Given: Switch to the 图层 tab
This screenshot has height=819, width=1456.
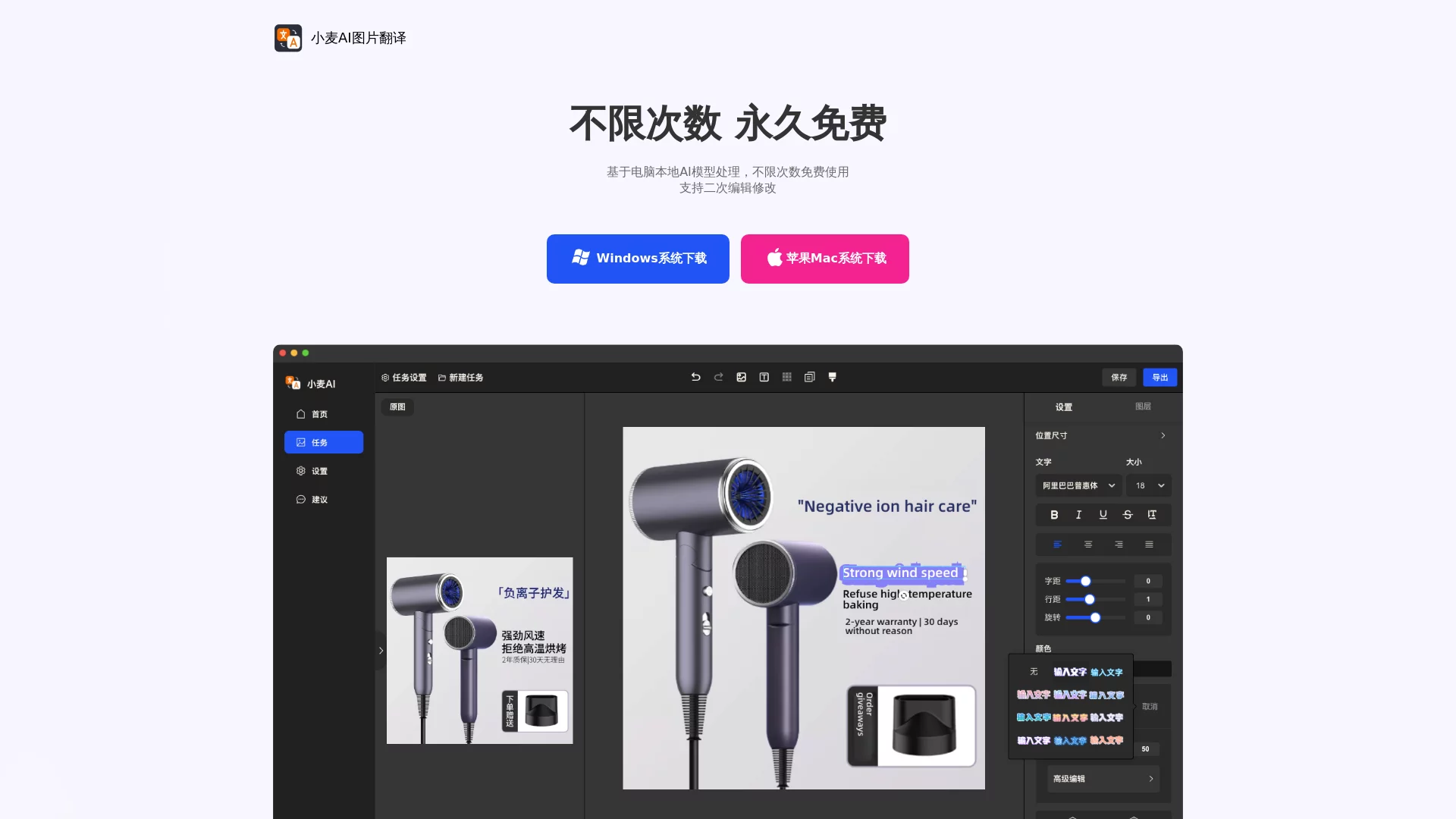Looking at the screenshot, I should [x=1144, y=406].
